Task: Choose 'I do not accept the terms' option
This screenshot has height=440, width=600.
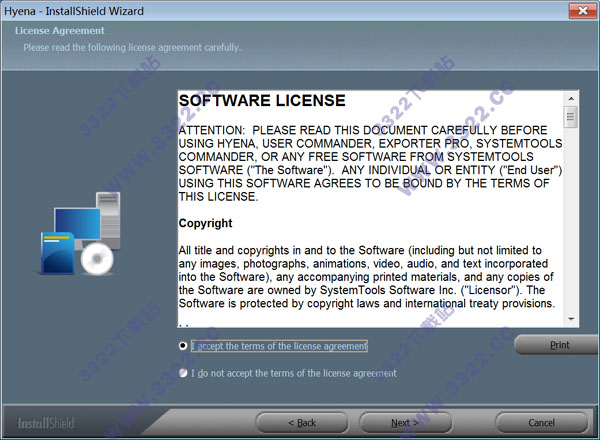Action: (183, 373)
